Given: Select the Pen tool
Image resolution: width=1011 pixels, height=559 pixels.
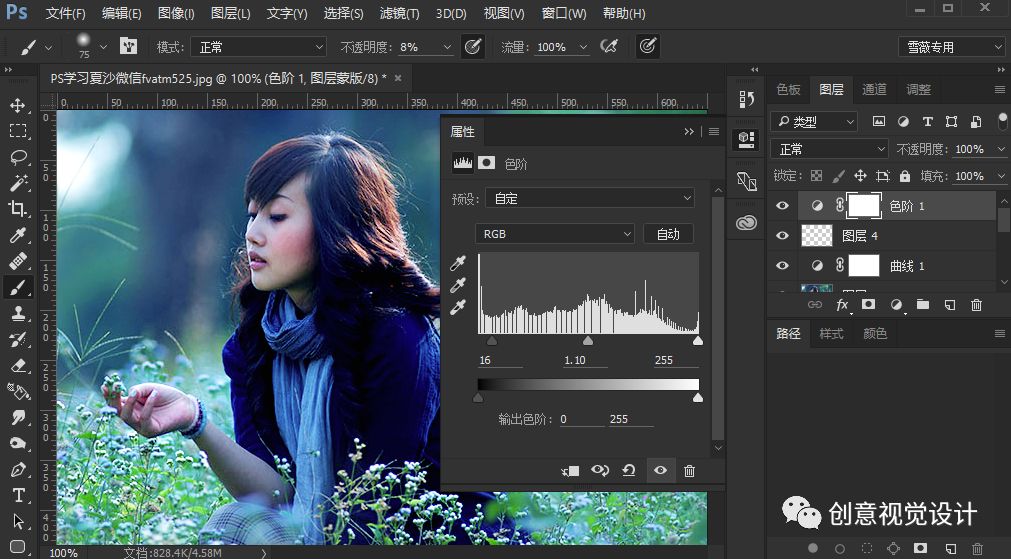Looking at the screenshot, I should click(x=17, y=469).
